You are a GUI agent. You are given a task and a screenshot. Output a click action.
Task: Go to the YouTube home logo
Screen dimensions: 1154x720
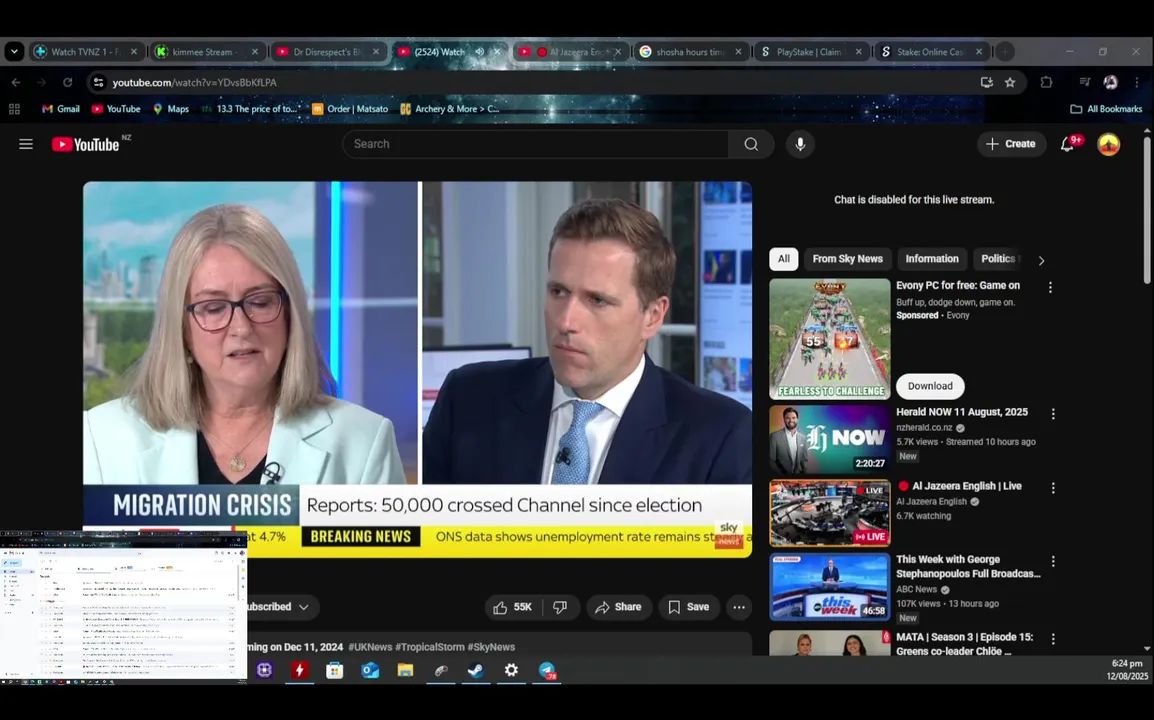click(85, 144)
